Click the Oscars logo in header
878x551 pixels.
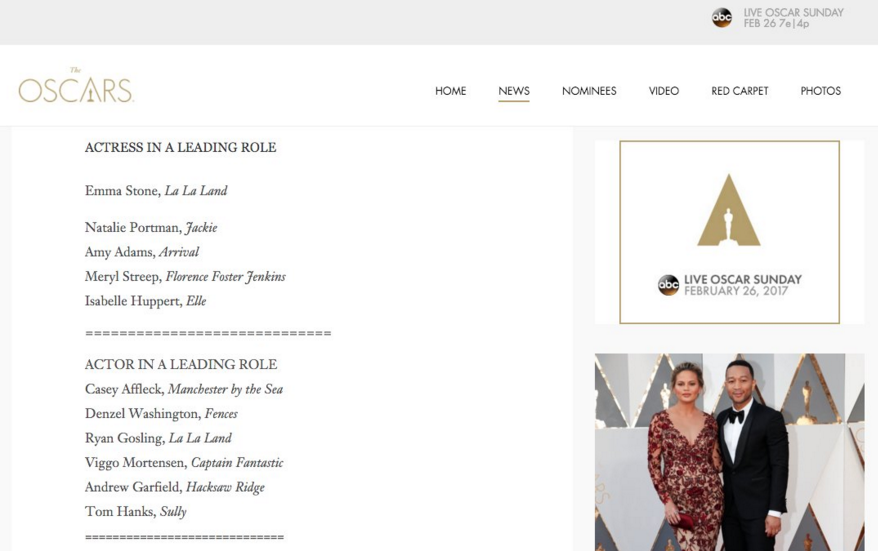pos(76,86)
